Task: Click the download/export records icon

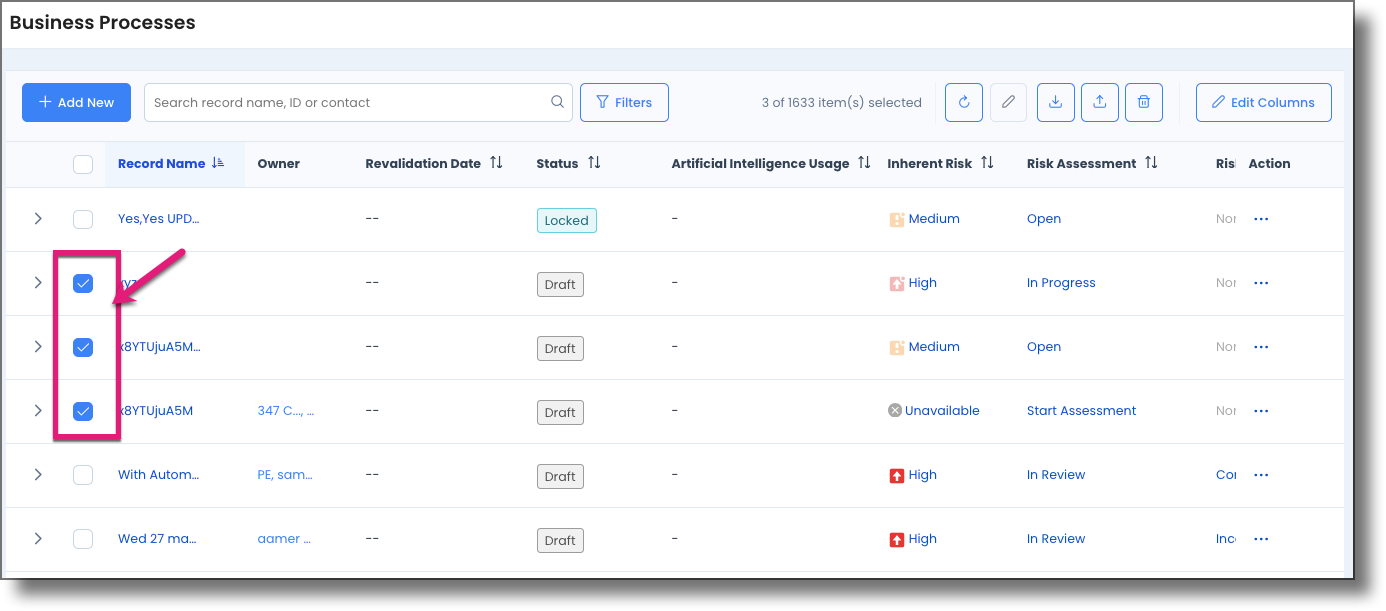Action: (x=1055, y=101)
